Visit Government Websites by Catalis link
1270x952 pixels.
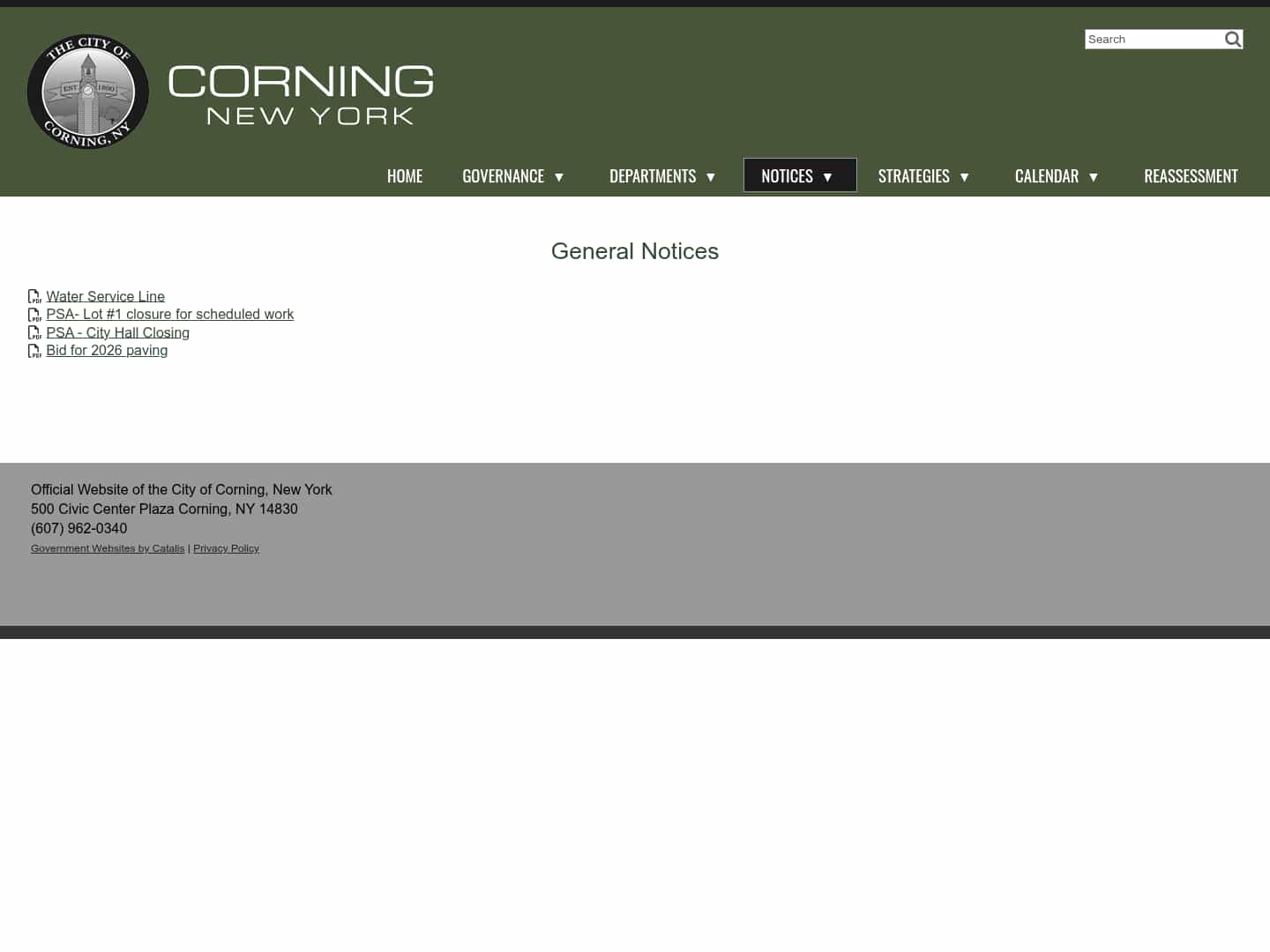(x=108, y=548)
